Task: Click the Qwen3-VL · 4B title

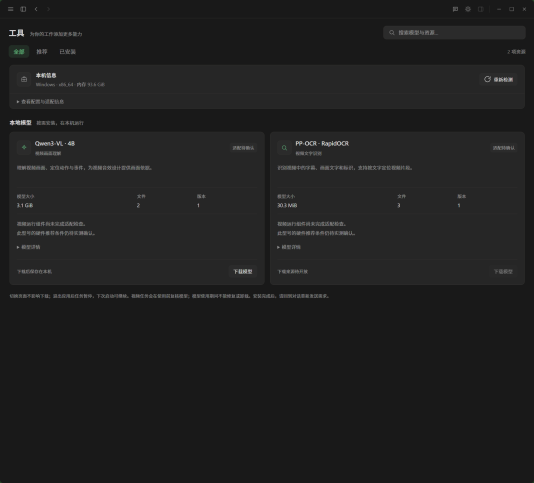Action: click(x=55, y=144)
